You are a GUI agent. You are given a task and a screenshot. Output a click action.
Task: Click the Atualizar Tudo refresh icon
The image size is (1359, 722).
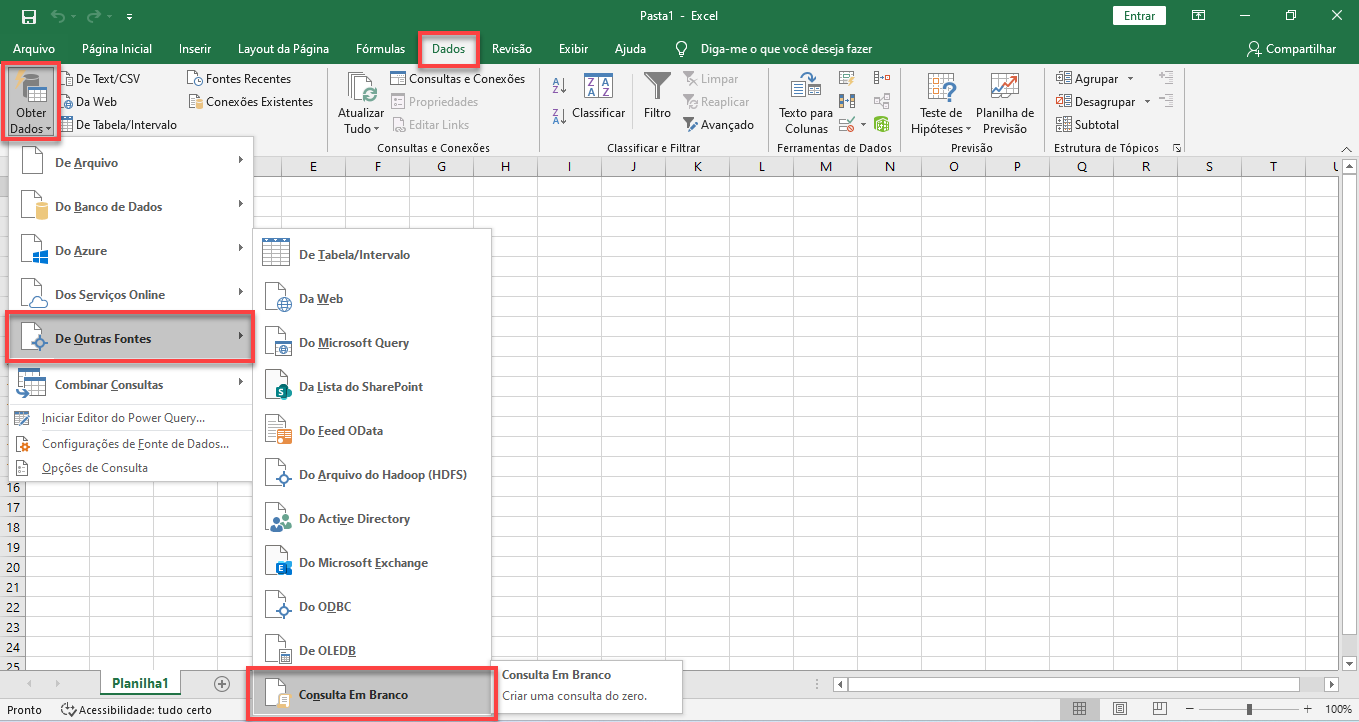[x=361, y=88]
